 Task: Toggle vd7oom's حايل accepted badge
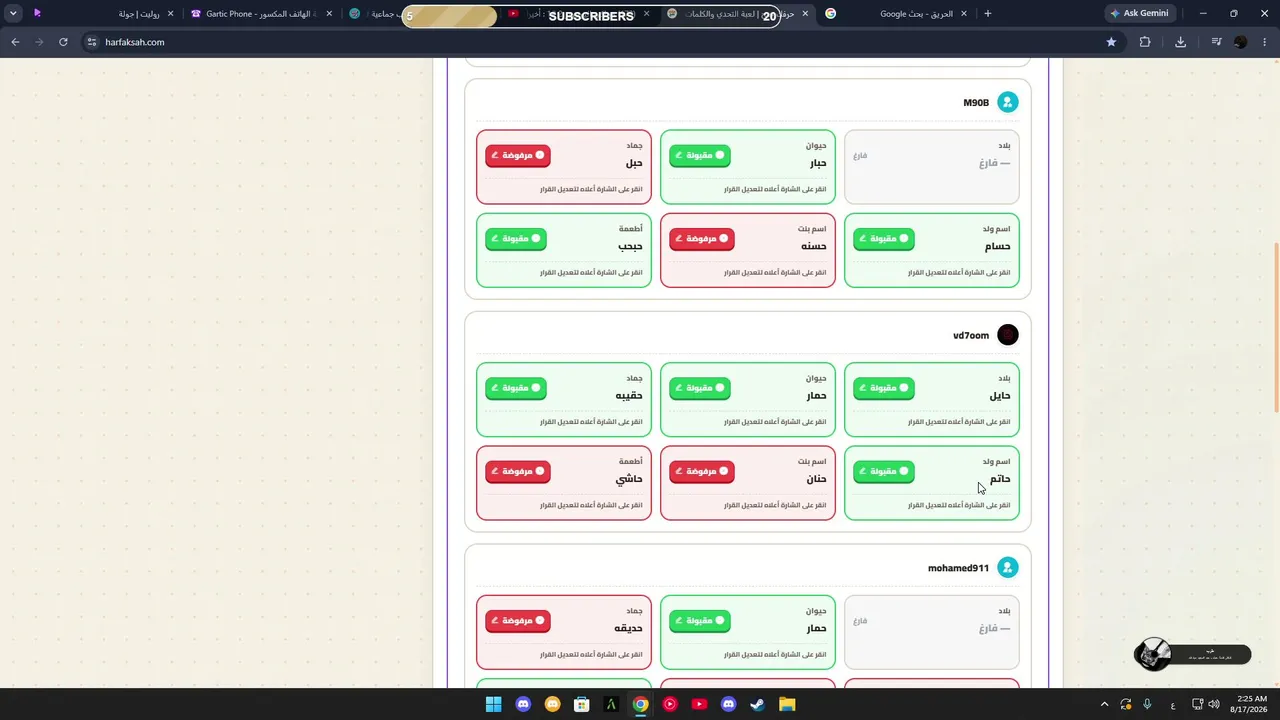(884, 388)
